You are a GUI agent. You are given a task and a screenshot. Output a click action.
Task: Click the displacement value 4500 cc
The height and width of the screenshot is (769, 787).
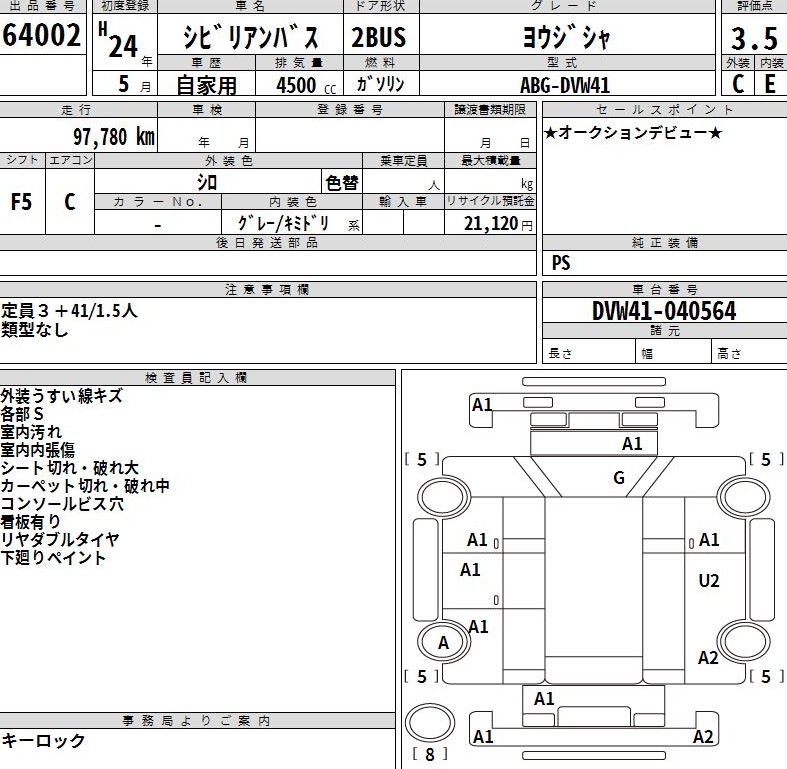306,85
